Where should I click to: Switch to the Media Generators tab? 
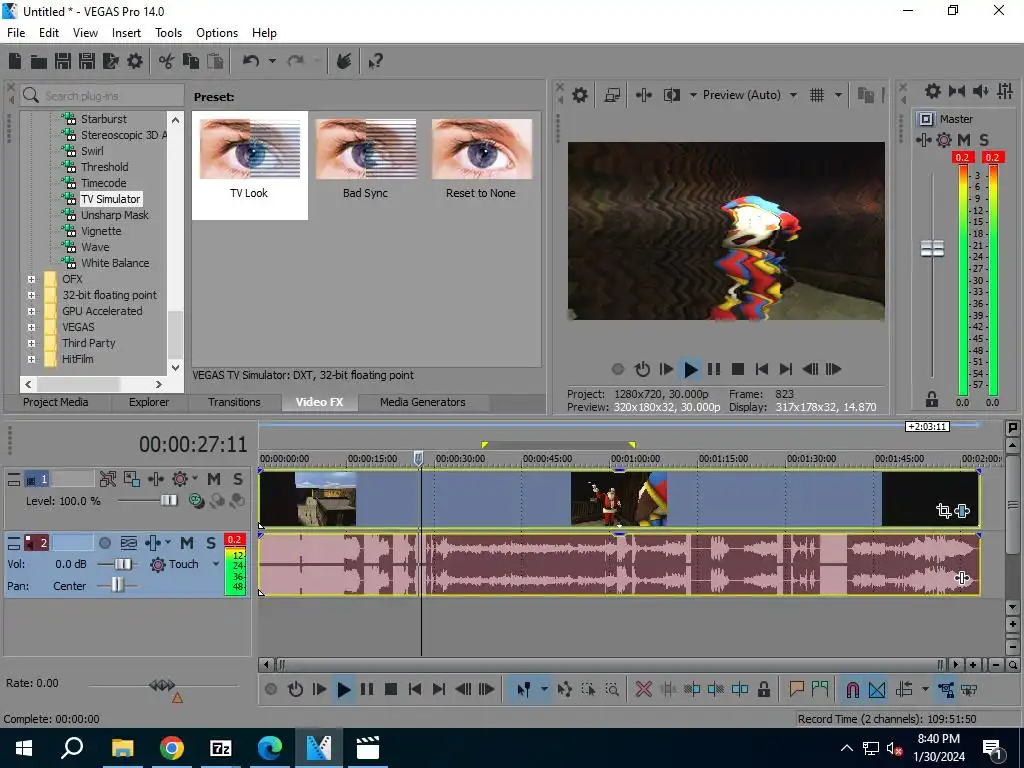click(x=423, y=402)
